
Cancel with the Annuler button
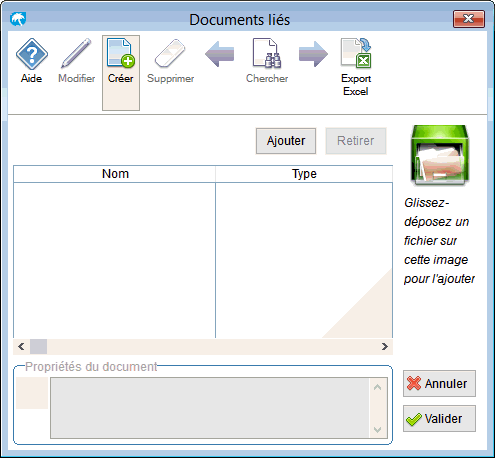click(x=439, y=383)
